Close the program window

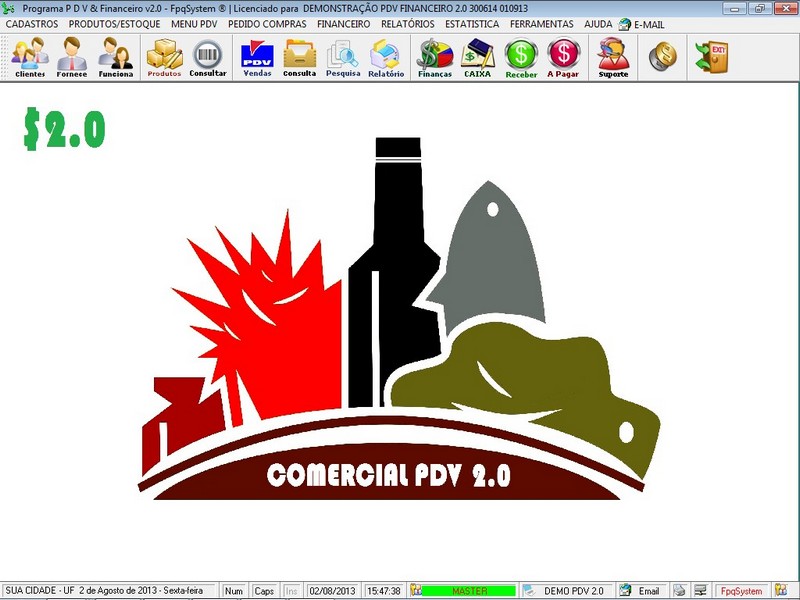[x=786, y=8]
